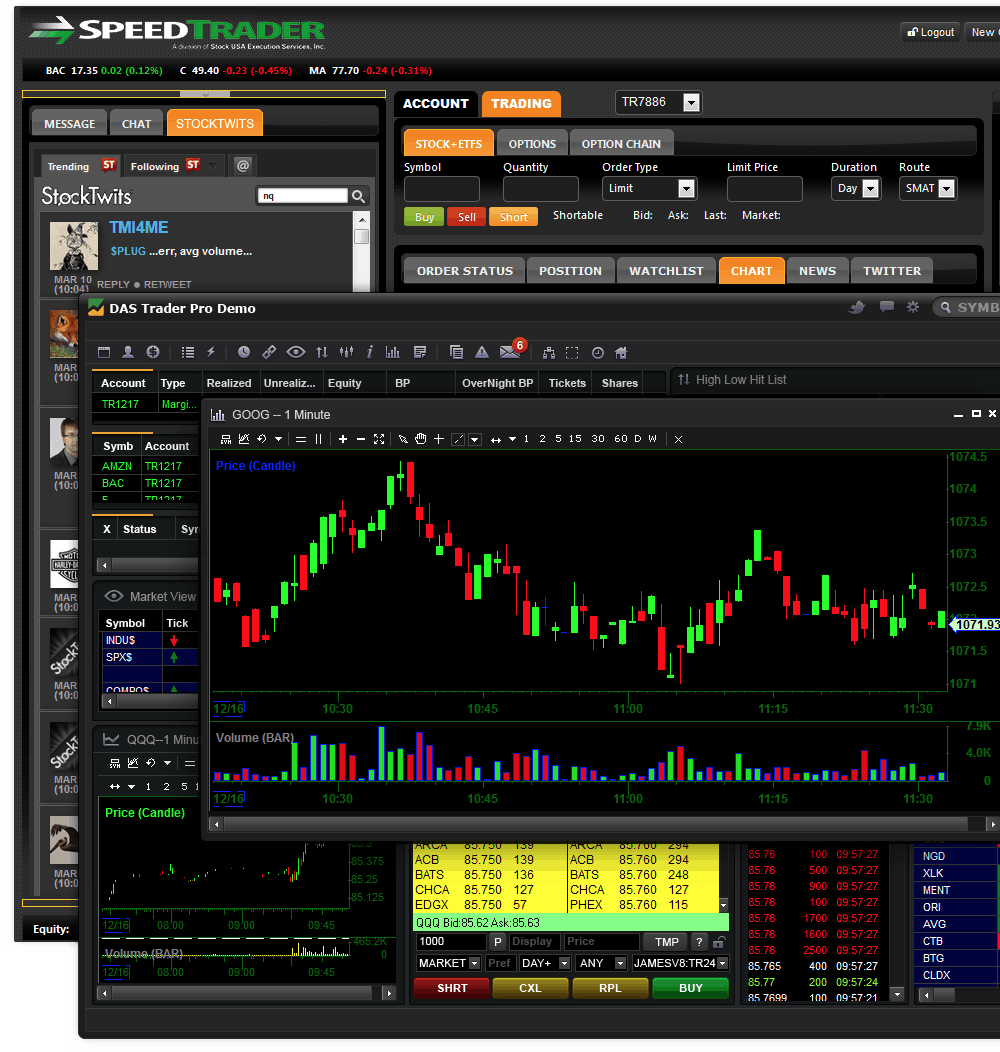
Task: Open the hierarchy tree icon in DAS toolbar
Action: (x=549, y=353)
